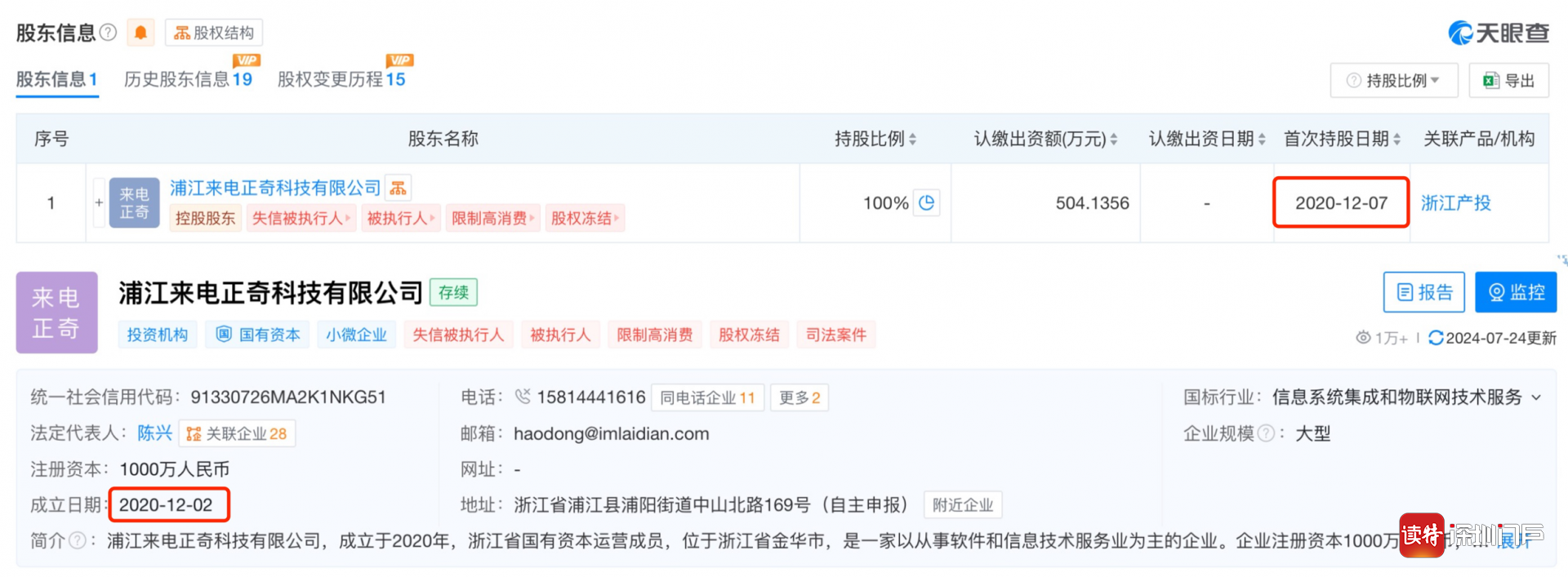Click the help icon beside 简介
1568x577 pixels.
[x=78, y=540]
